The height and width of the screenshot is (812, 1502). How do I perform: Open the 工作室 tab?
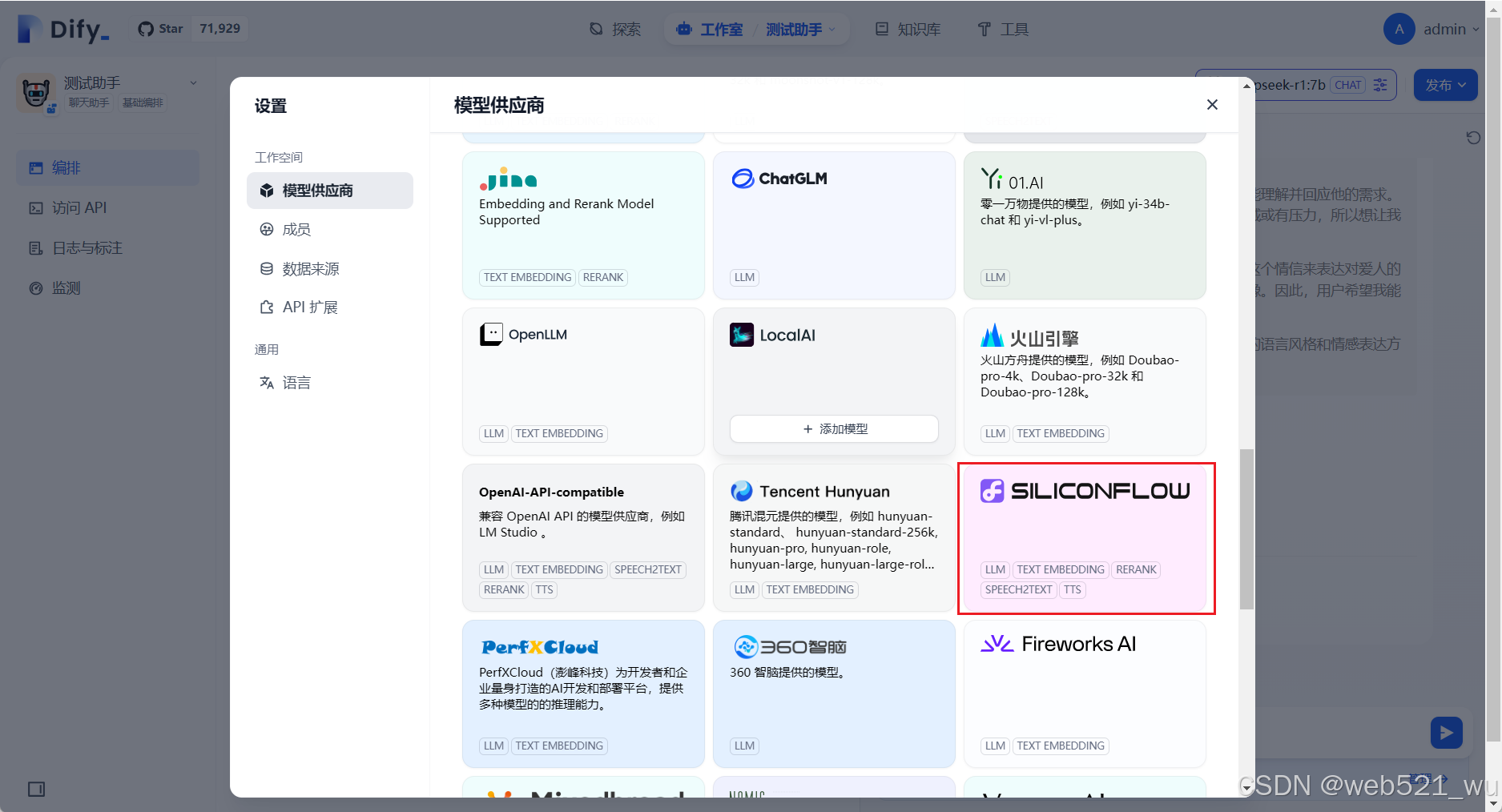[710, 30]
